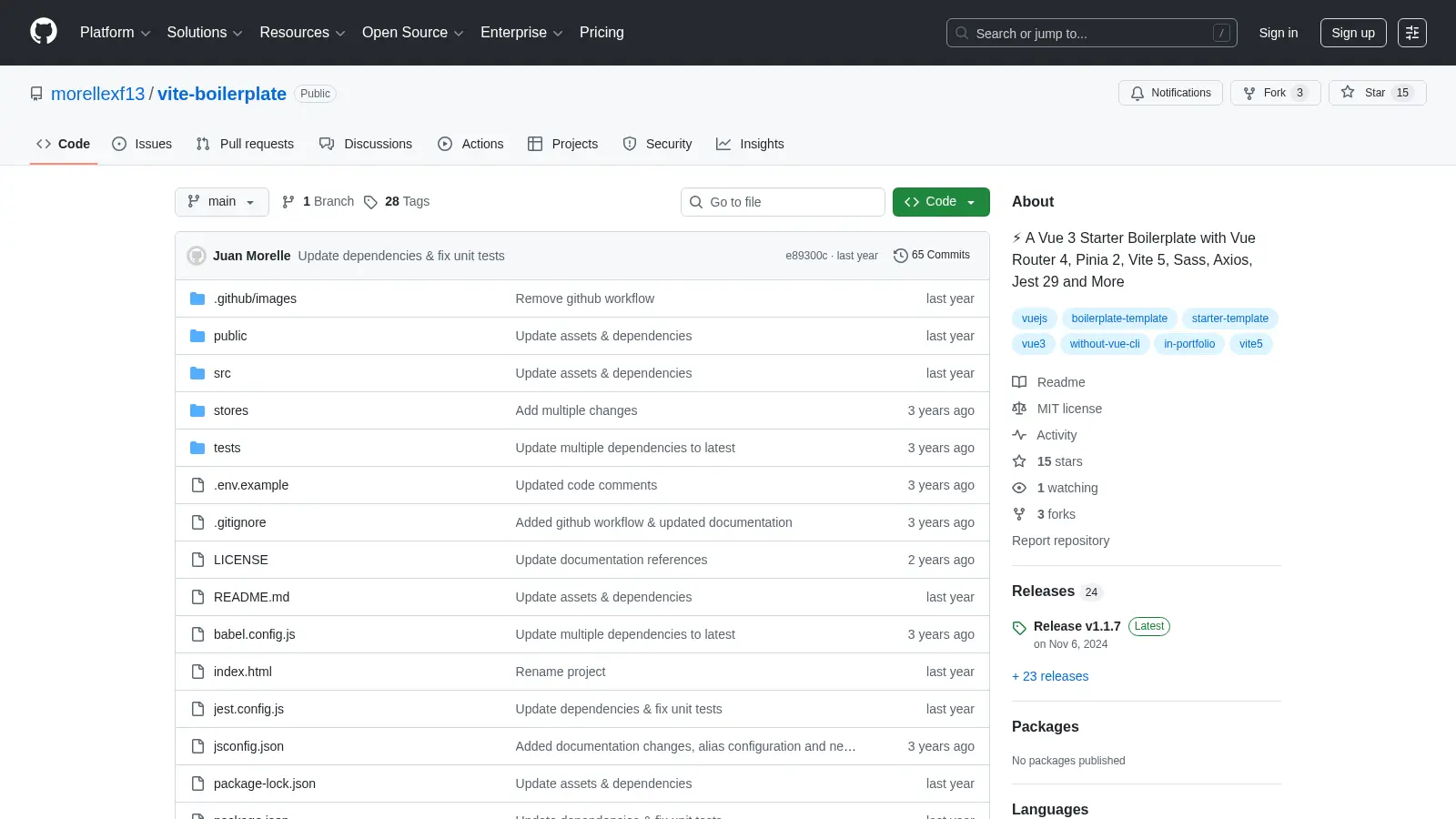Open the green Code dropdown button
Viewport: 1456px width, 819px height.
[941, 202]
